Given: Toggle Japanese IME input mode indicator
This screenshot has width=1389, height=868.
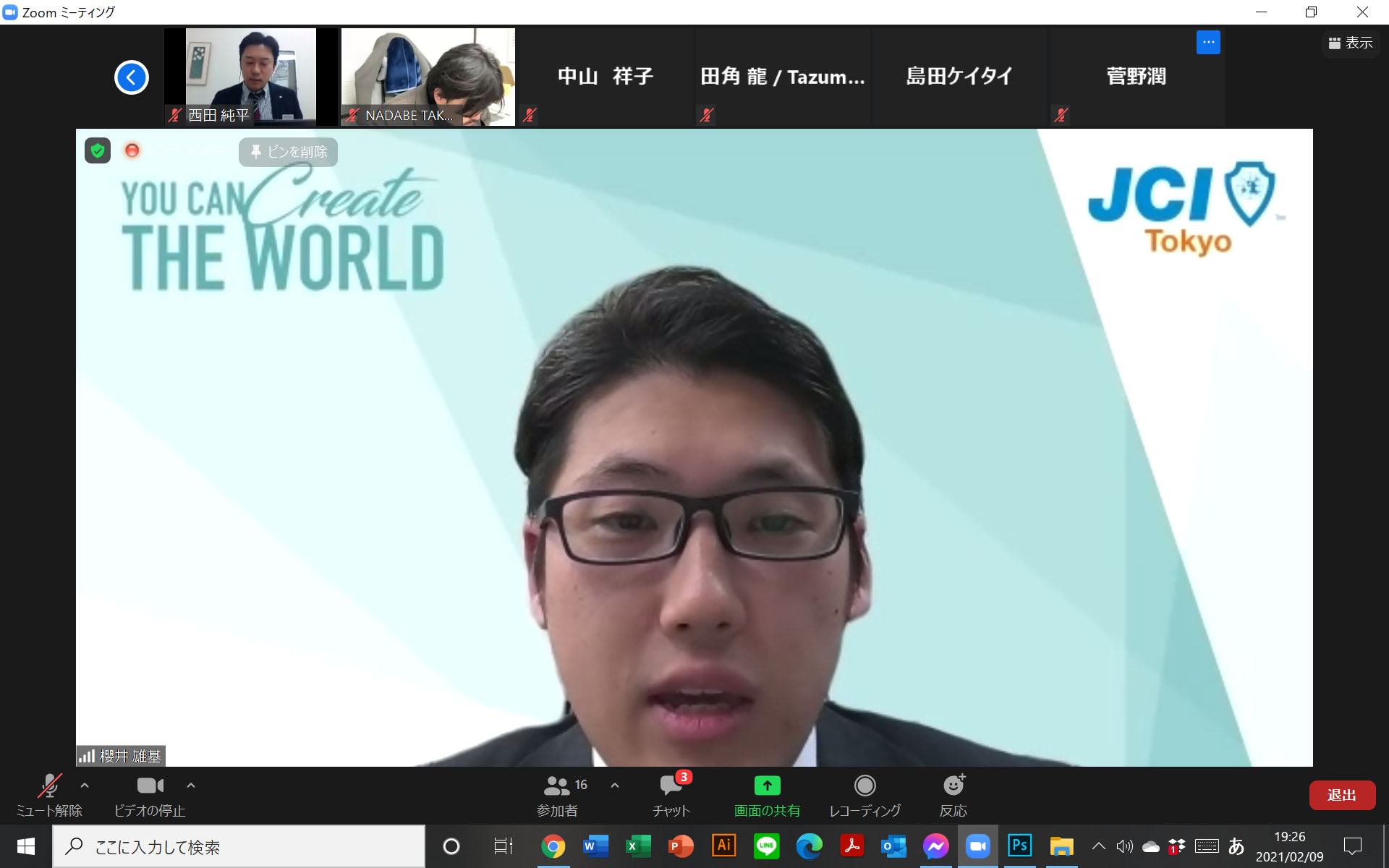Looking at the screenshot, I should click(1236, 846).
